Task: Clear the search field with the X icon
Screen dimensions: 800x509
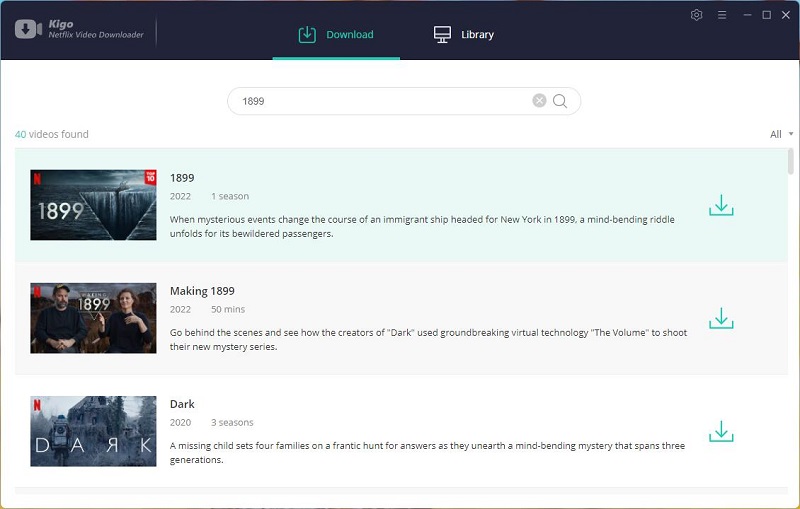Action: coord(539,100)
